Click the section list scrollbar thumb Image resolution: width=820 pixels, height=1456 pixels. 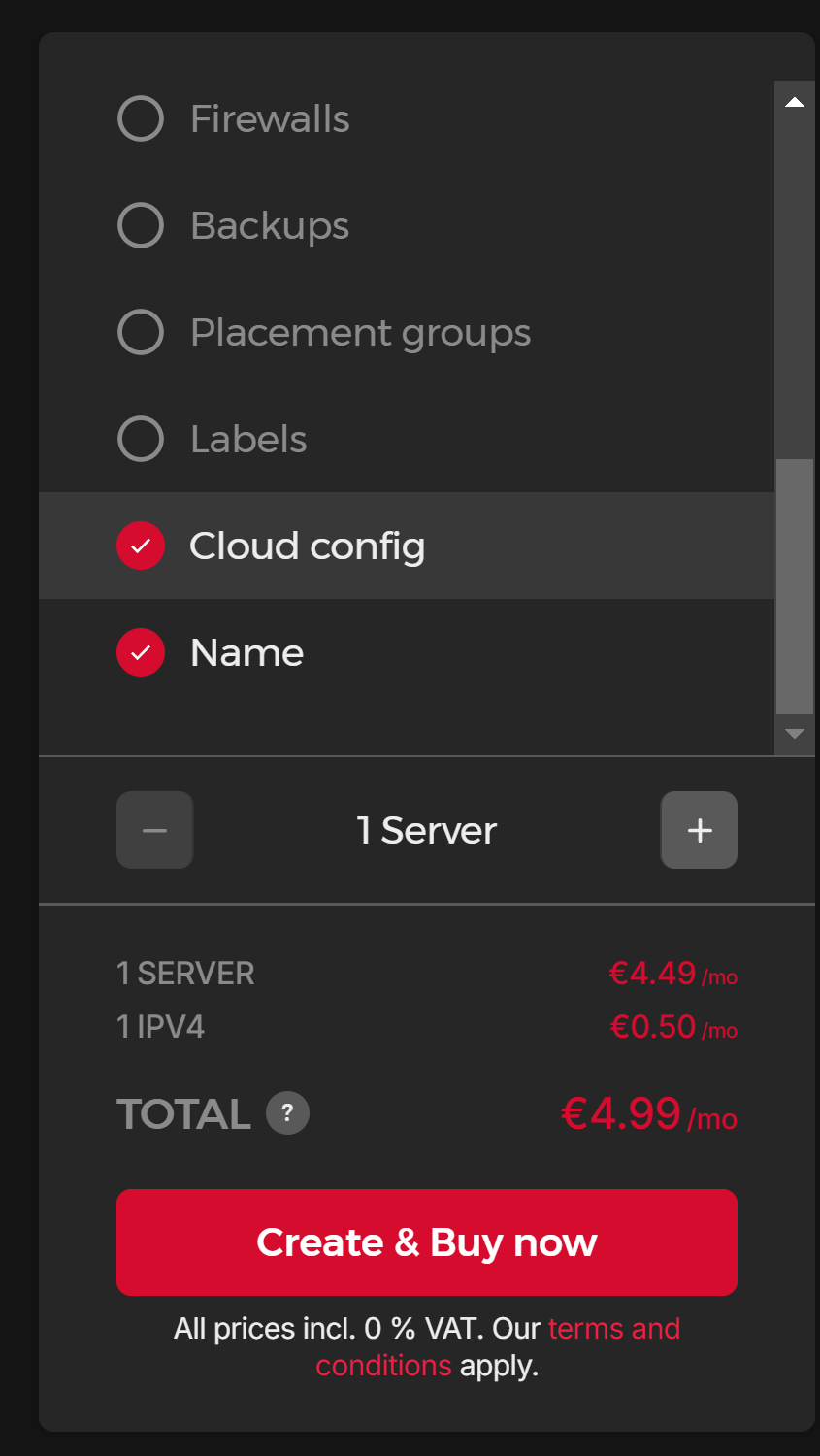click(x=795, y=586)
